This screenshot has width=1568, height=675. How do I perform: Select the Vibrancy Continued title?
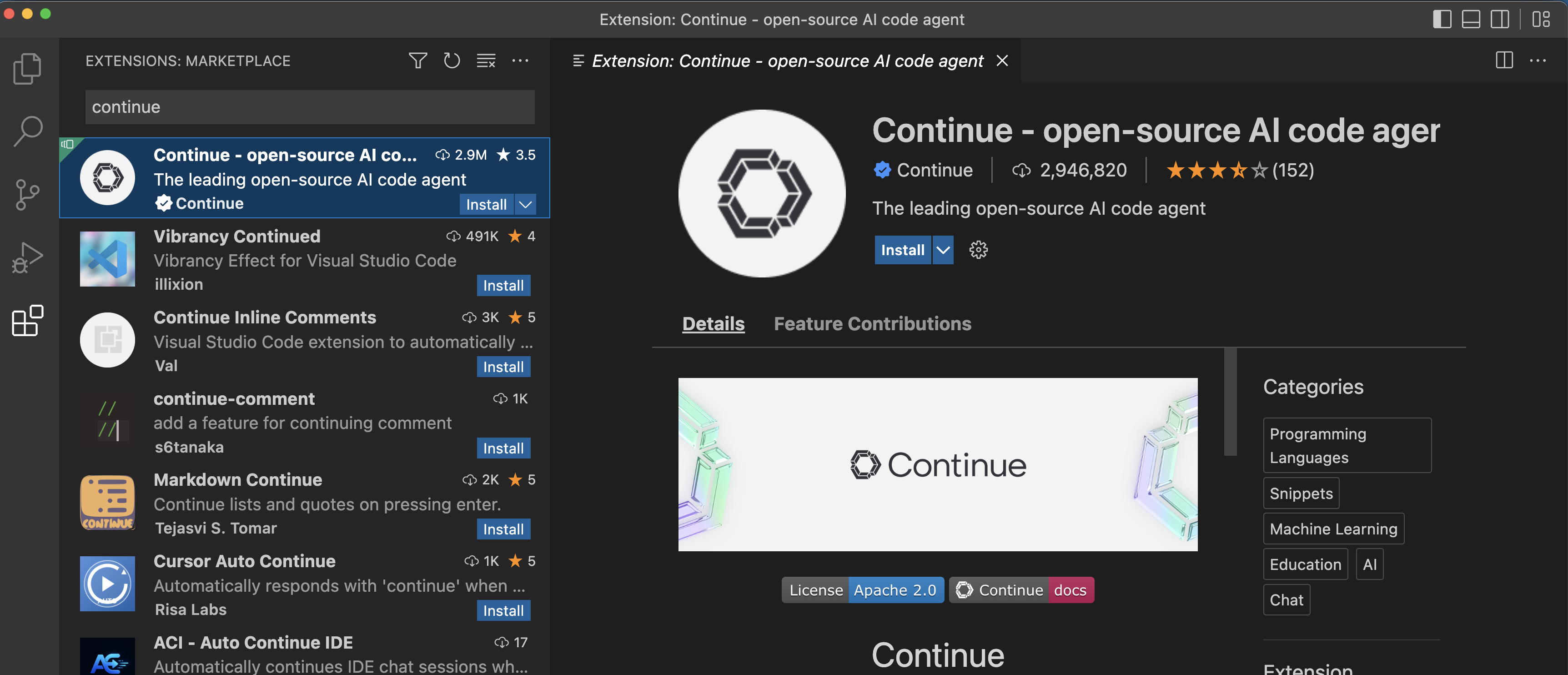pyautogui.click(x=237, y=236)
